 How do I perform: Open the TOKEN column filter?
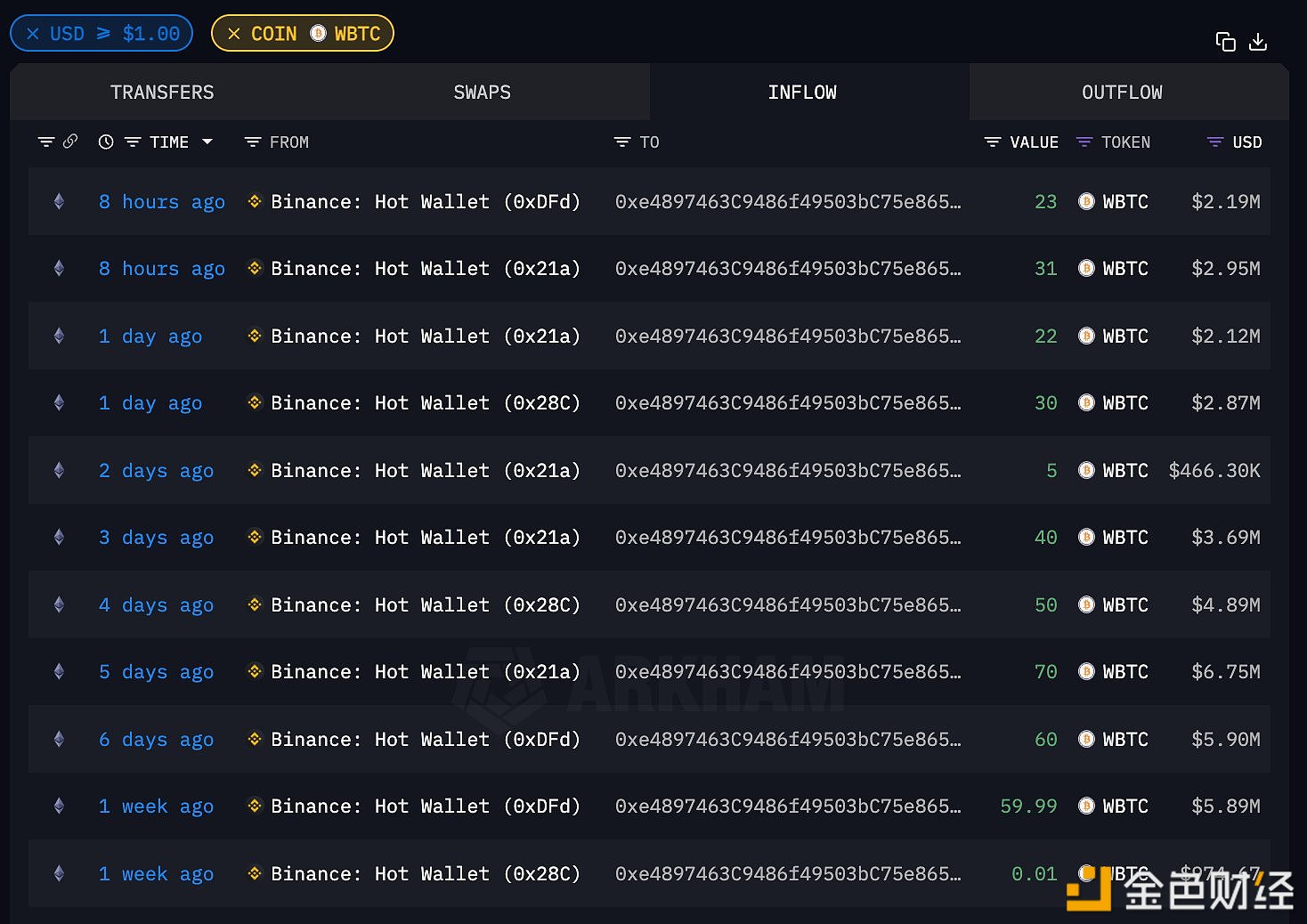[x=1084, y=142]
